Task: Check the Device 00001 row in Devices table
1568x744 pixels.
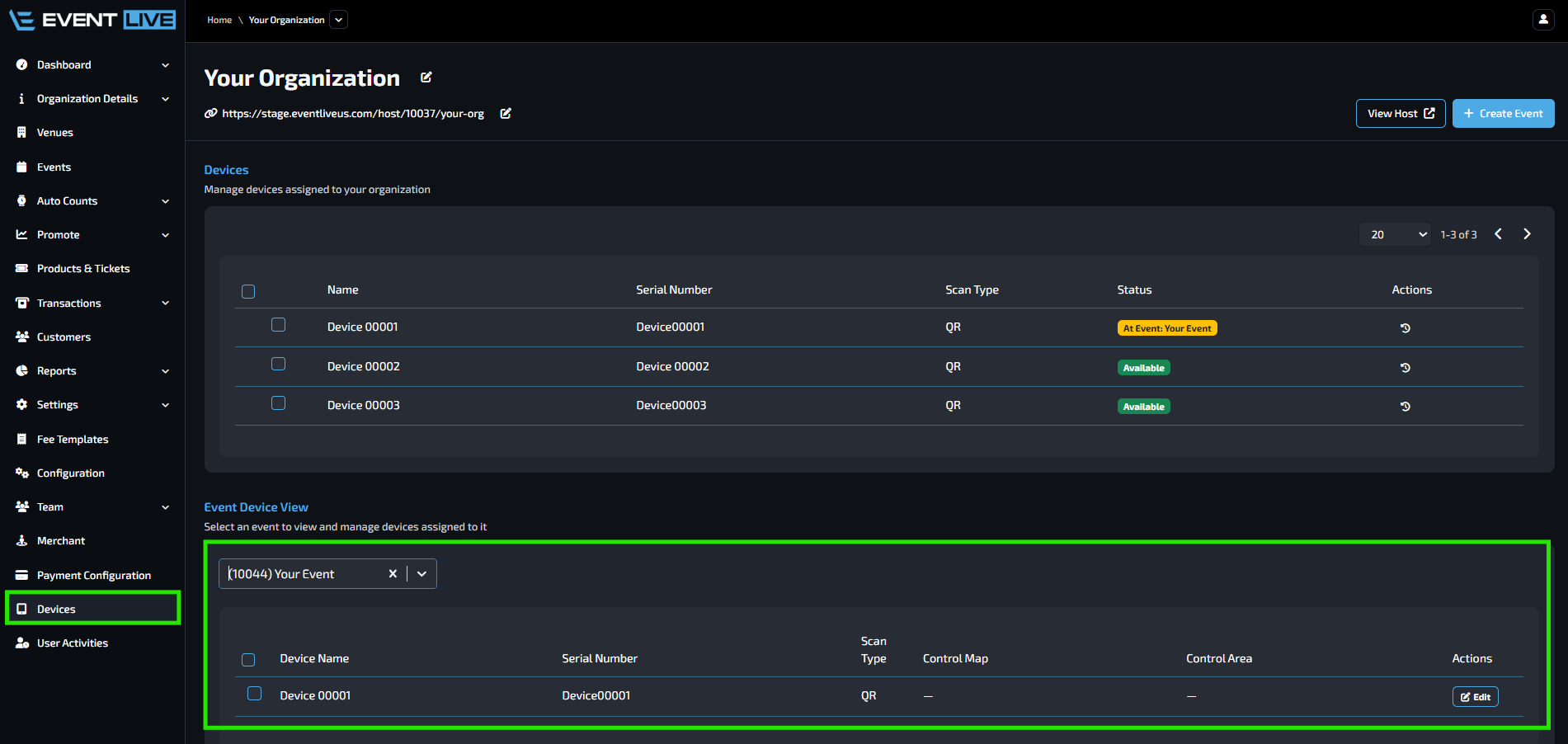Action: point(279,325)
